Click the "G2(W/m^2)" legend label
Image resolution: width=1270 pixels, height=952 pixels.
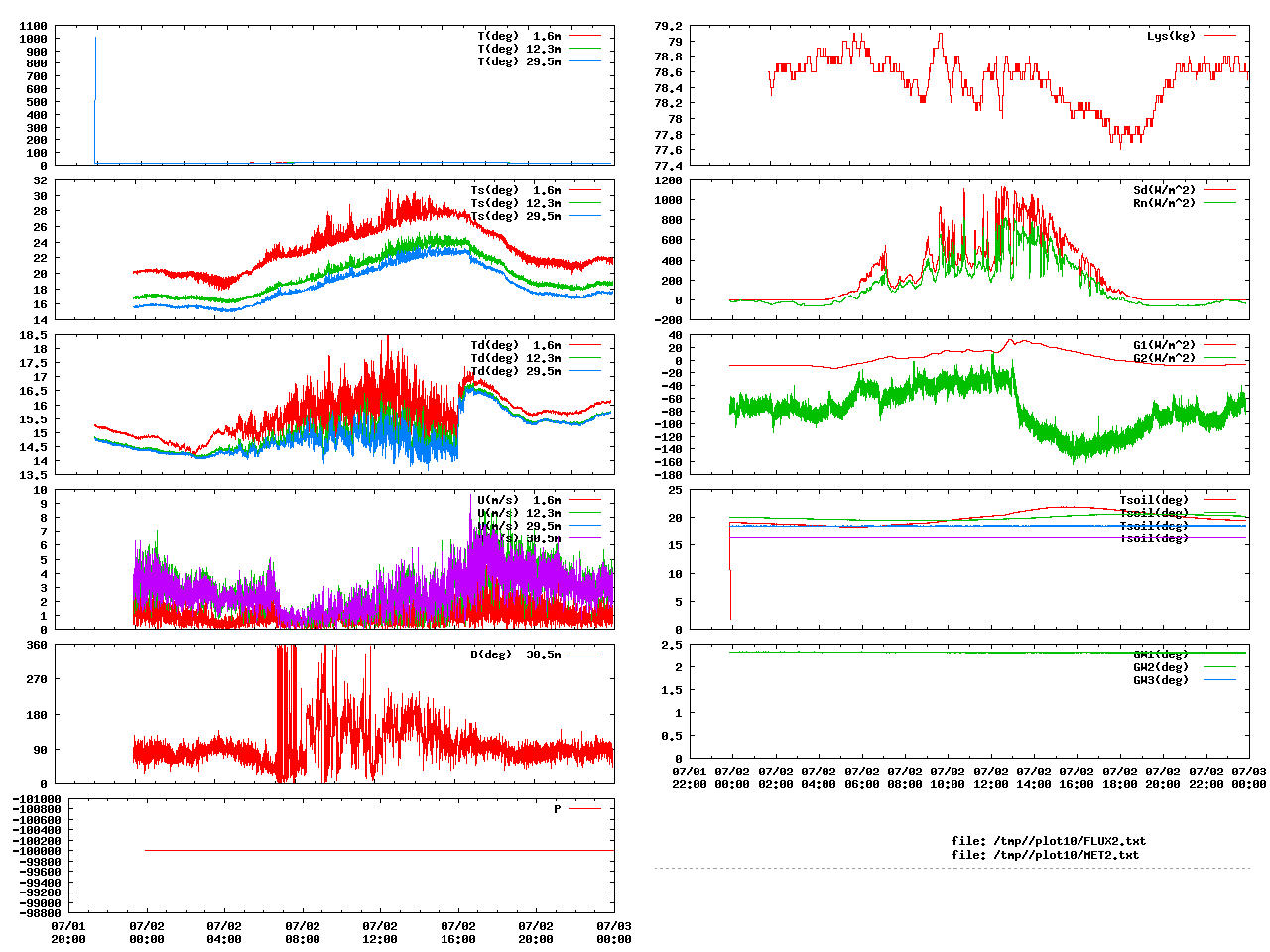click(x=1165, y=358)
